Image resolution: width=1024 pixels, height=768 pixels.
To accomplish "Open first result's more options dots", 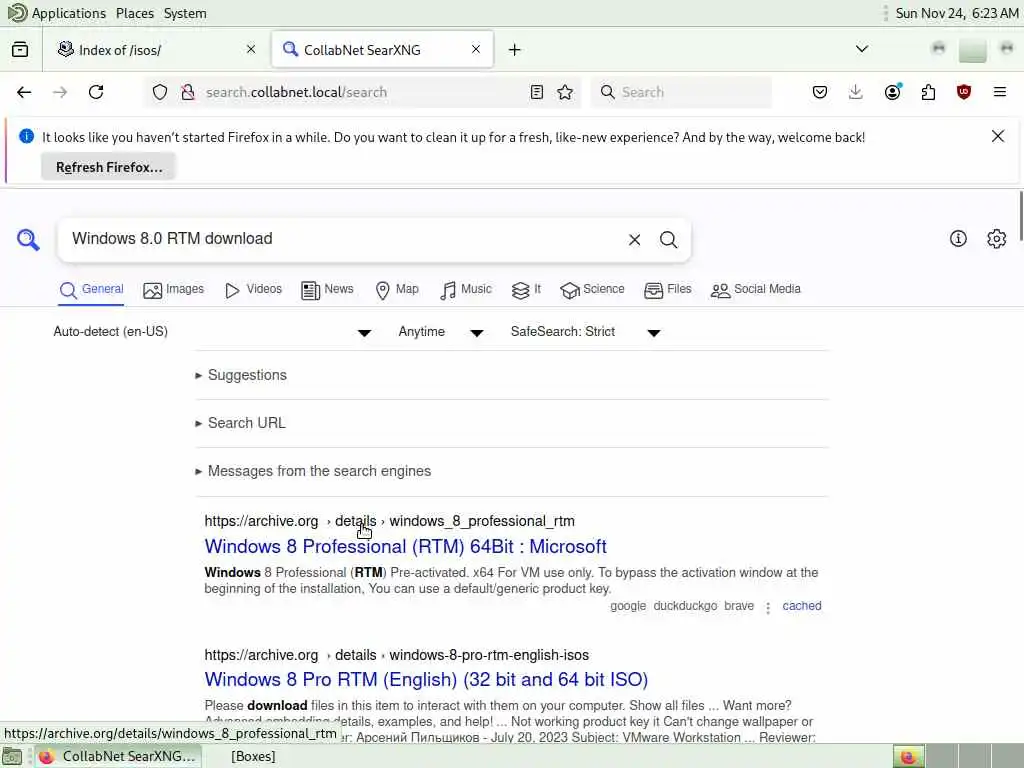I will pos(768,607).
